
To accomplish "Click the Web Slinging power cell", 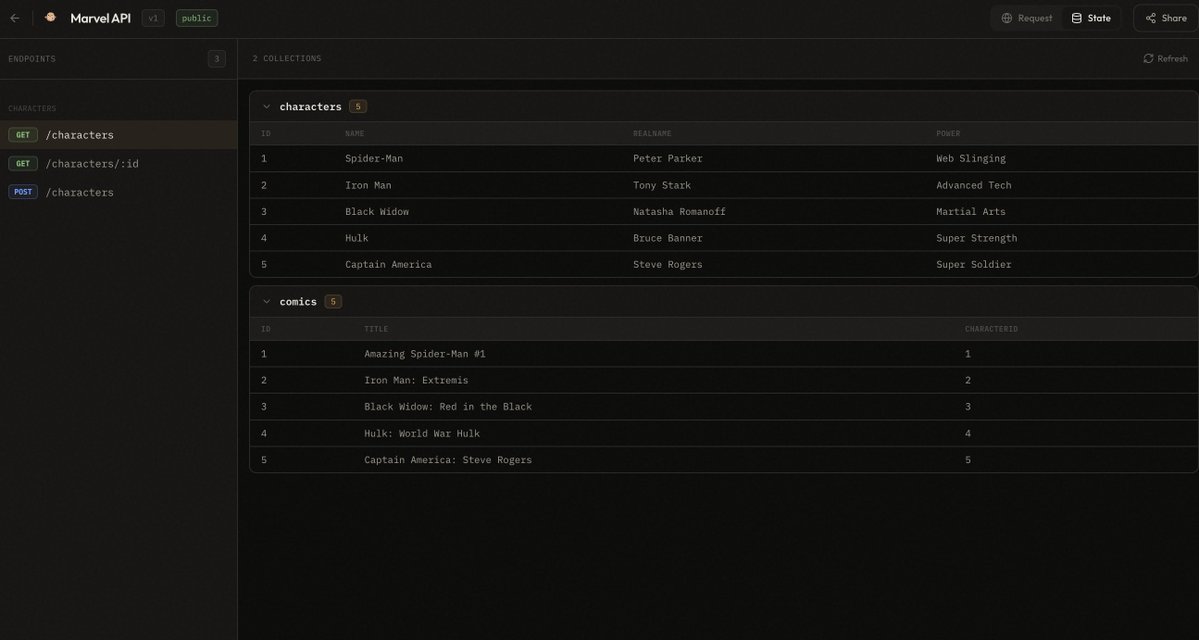I will [x=971, y=159].
